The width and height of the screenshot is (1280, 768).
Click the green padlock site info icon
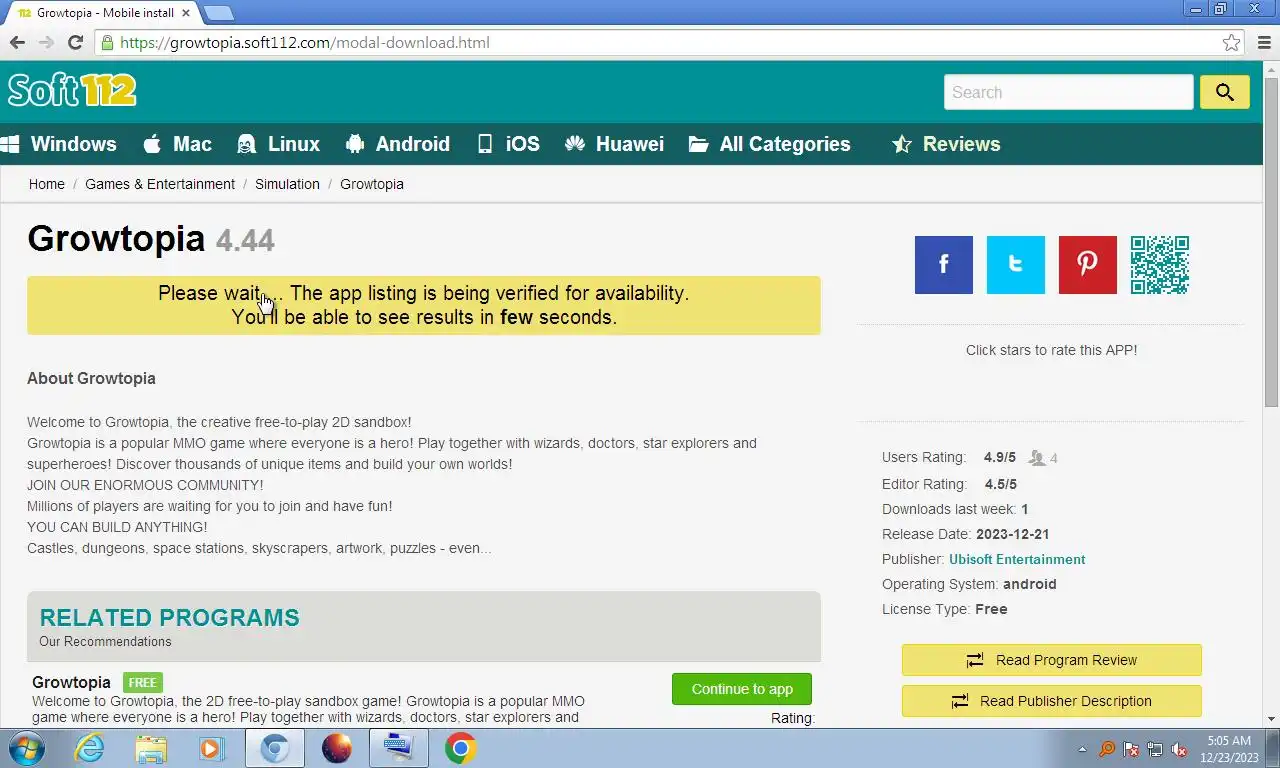(x=107, y=42)
